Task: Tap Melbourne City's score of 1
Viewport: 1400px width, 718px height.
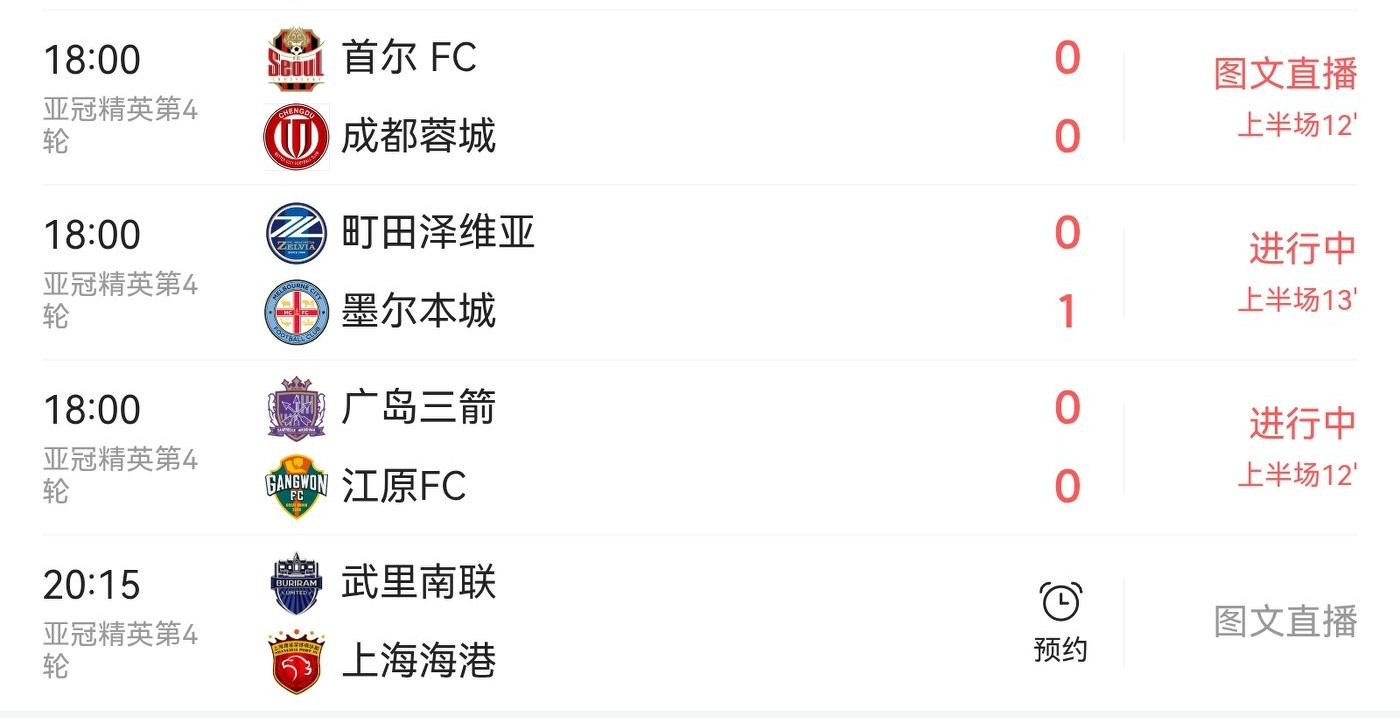Action: point(1067,312)
